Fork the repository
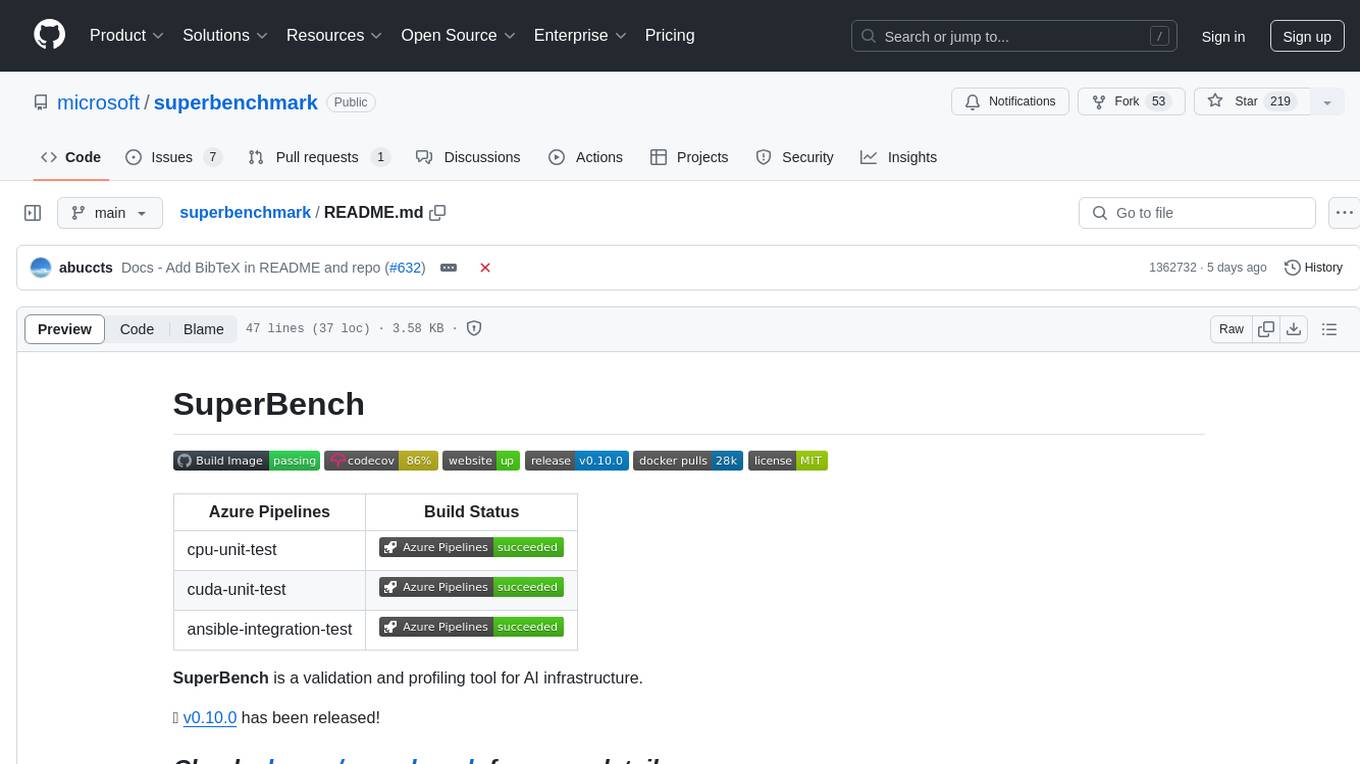This screenshot has width=1360, height=764. 1131,102
